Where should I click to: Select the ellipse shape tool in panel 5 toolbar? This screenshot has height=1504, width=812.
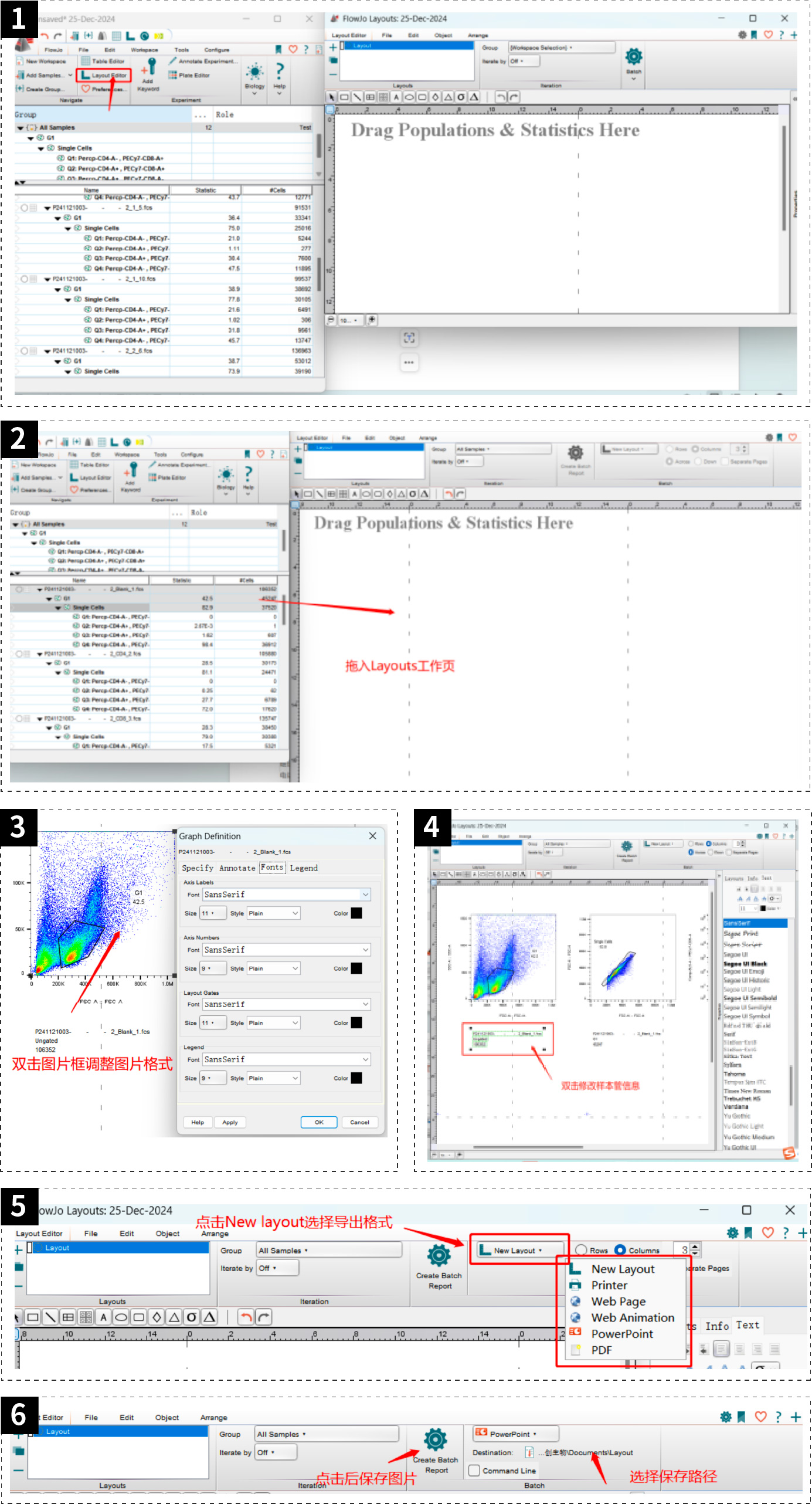coord(121,1317)
